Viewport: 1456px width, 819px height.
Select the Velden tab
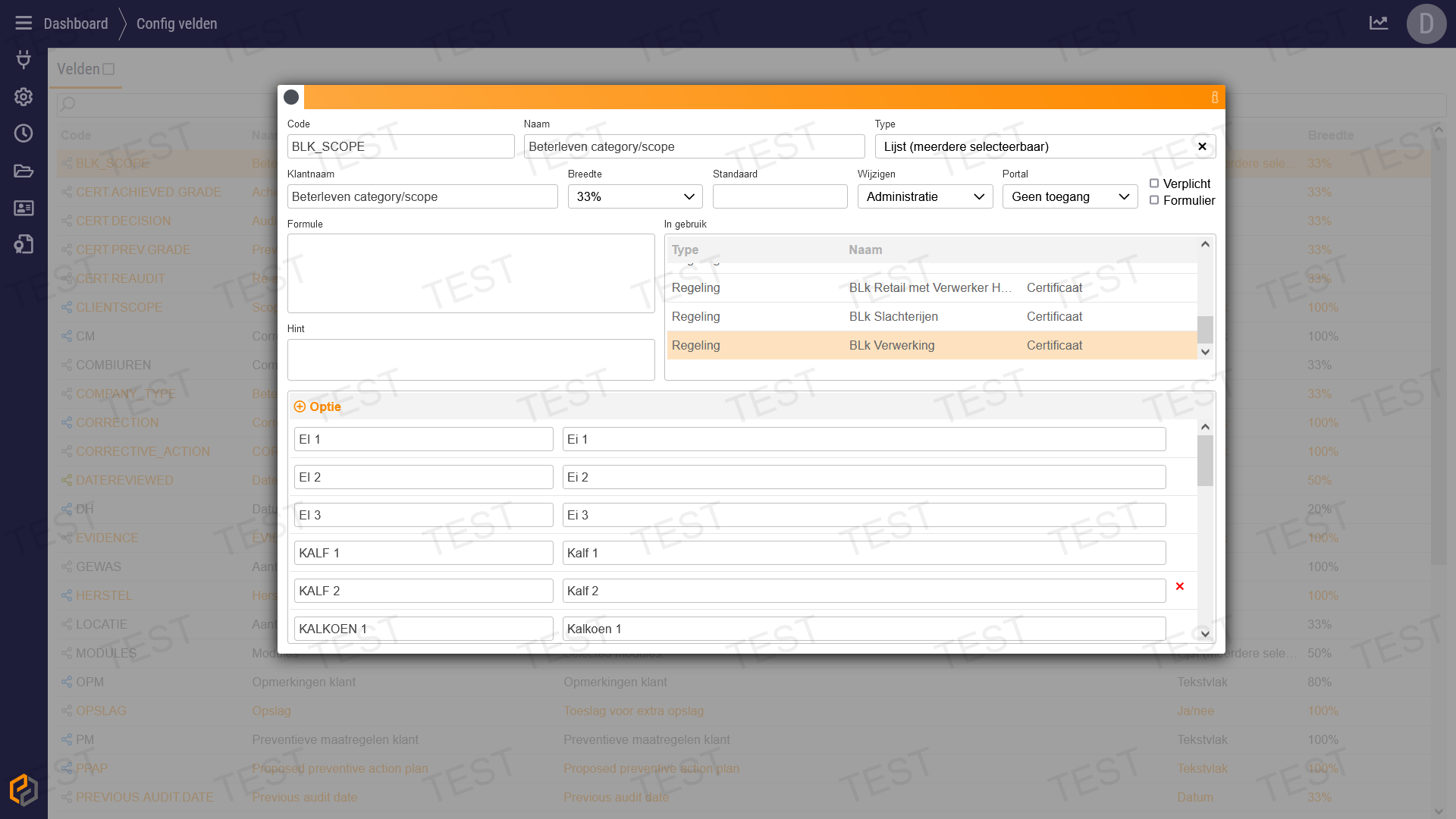click(78, 69)
